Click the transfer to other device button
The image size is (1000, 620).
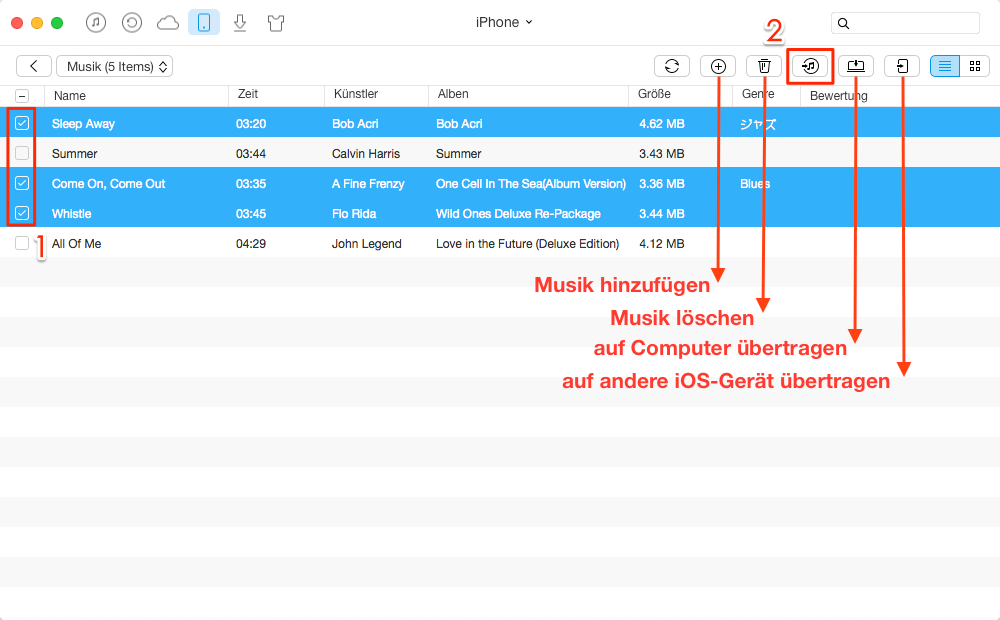[902, 66]
